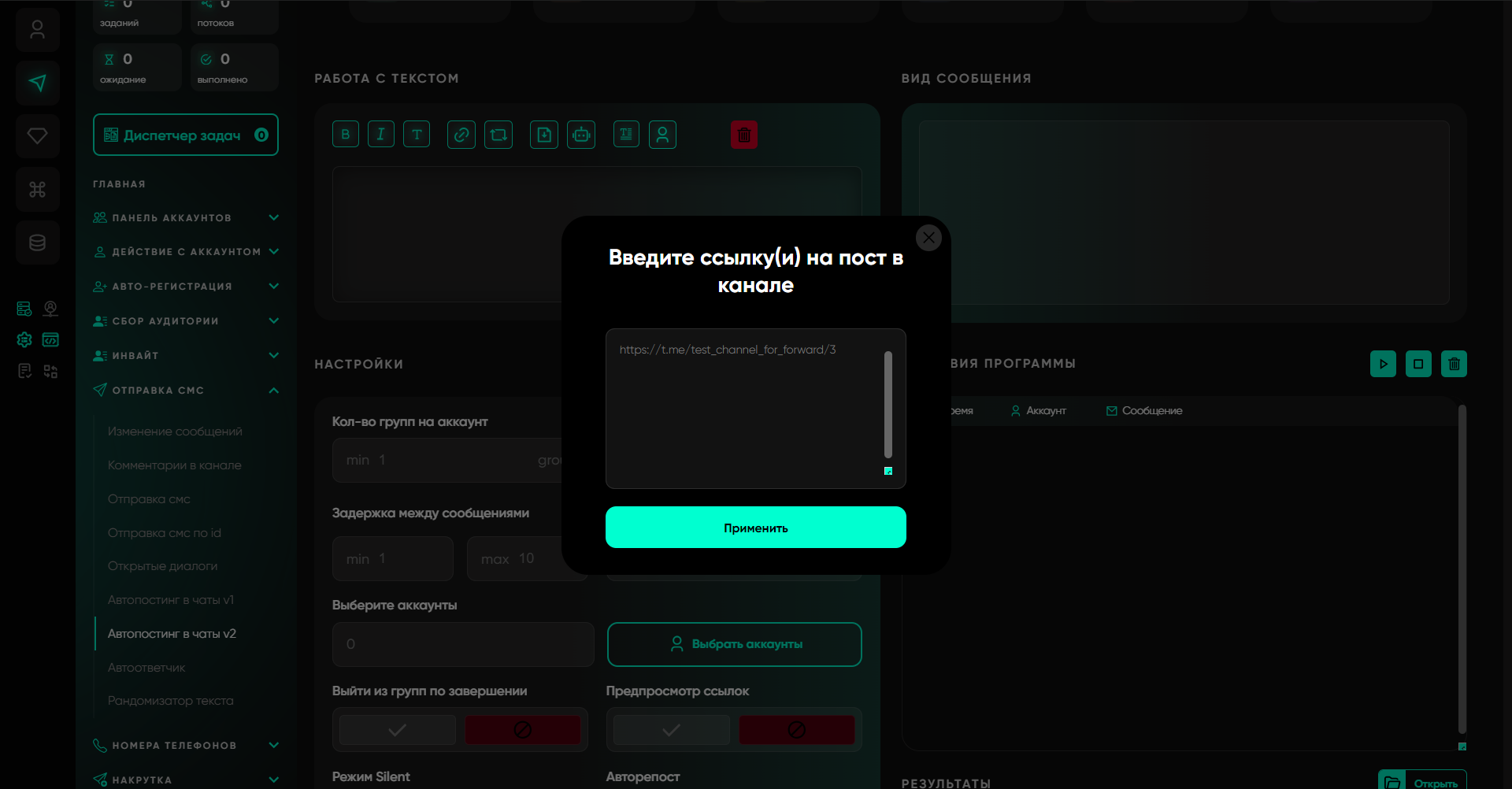Click the Выбрать аккаунты button
The height and width of the screenshot is (789, 1512).
(734, 644)
